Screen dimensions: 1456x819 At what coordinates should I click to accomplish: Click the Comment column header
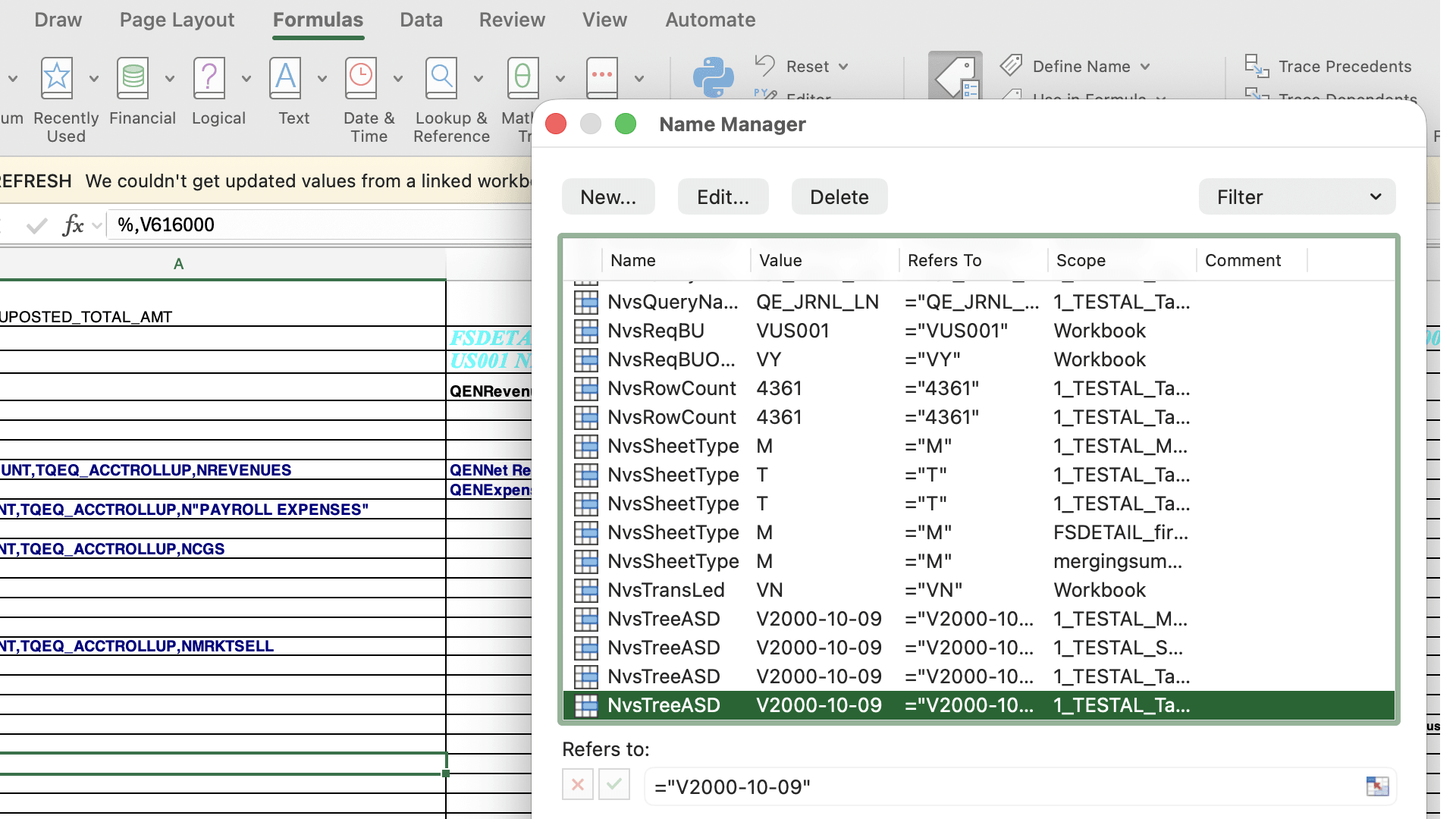[1252, 260]
